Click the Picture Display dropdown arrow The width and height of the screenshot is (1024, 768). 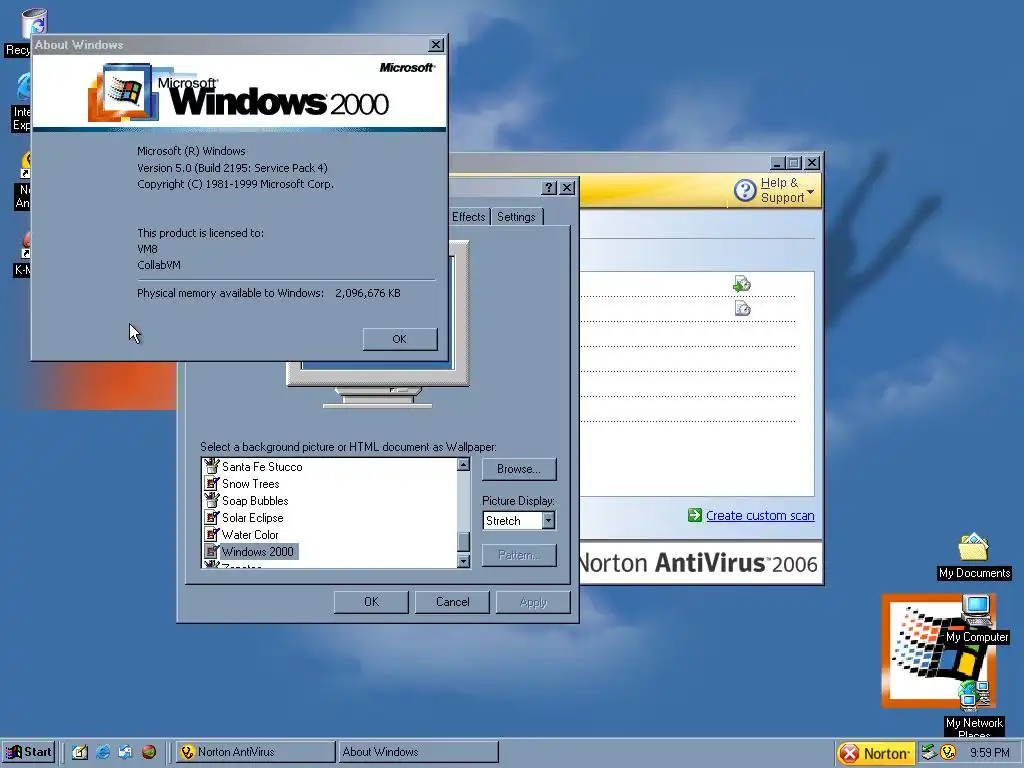click(549, 520)
